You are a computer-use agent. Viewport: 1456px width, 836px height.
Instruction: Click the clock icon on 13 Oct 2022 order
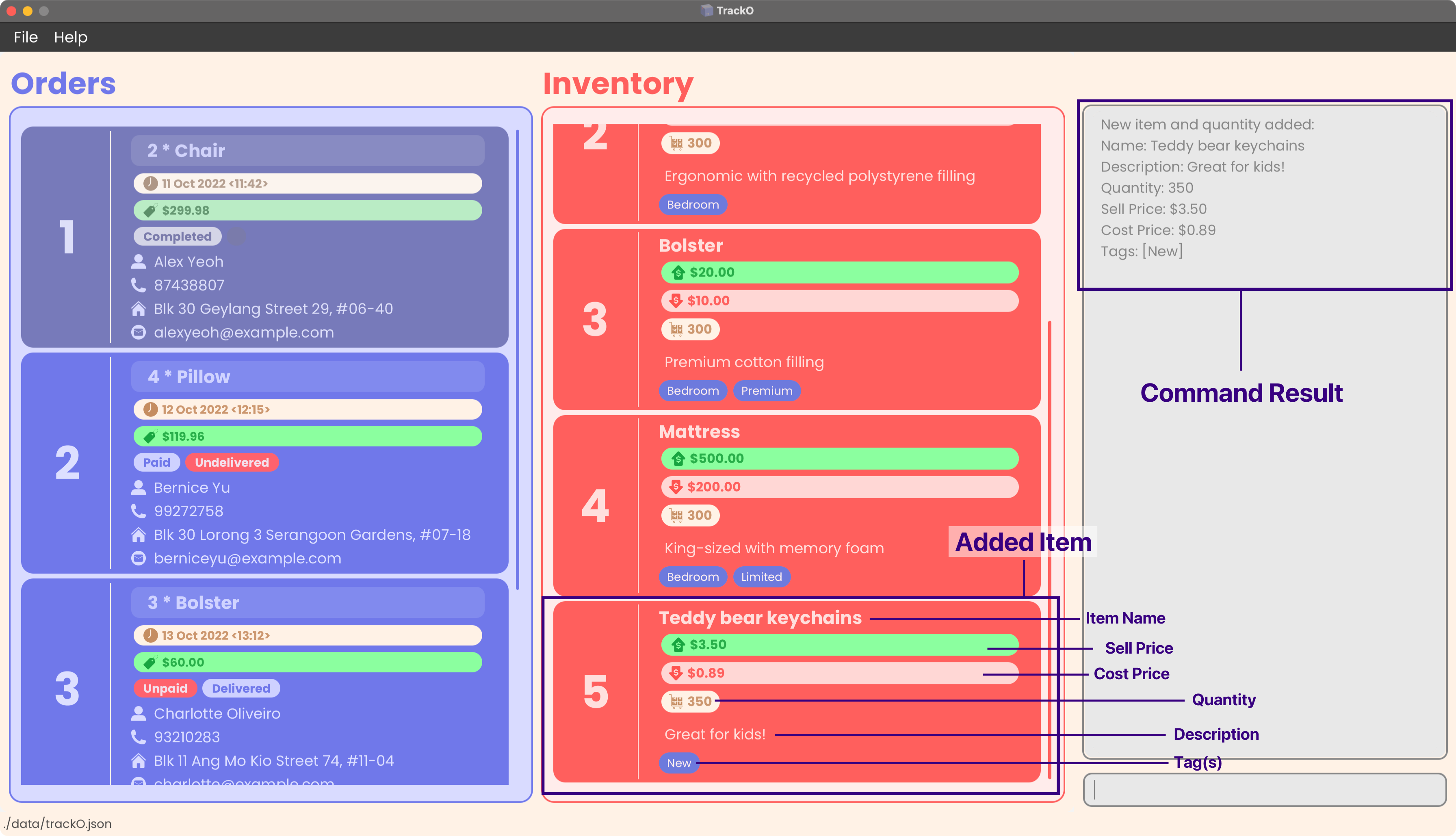(150, 636)
